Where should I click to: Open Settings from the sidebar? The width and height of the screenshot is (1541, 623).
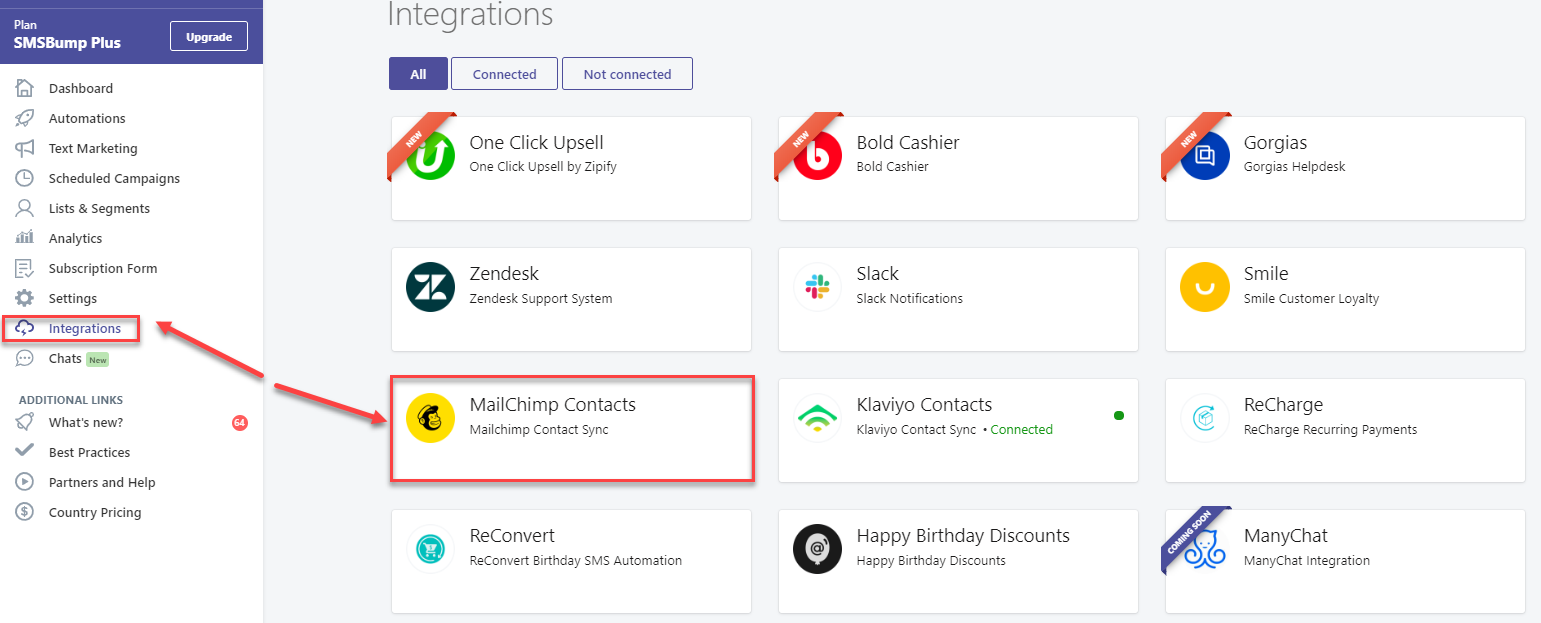(x=73, y=298)
